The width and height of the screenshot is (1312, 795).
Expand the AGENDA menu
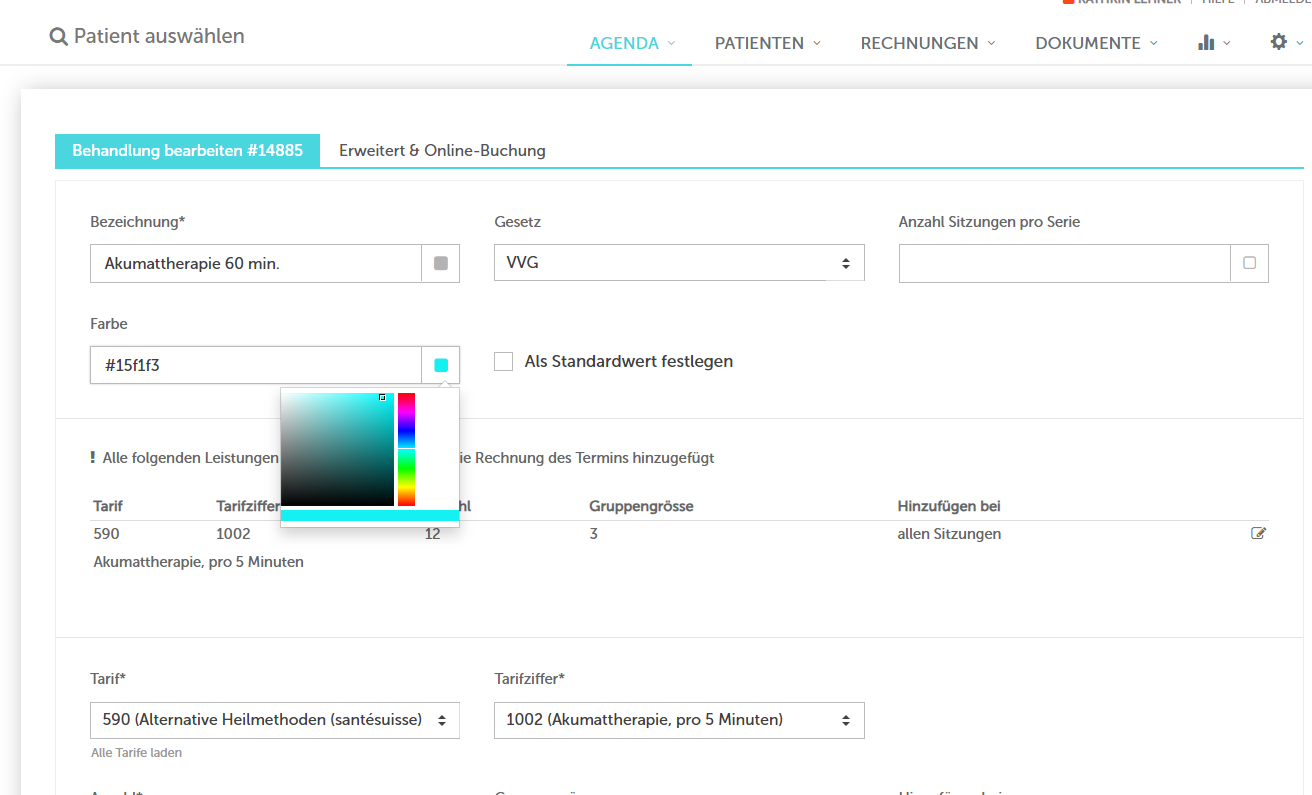point(632,43)
